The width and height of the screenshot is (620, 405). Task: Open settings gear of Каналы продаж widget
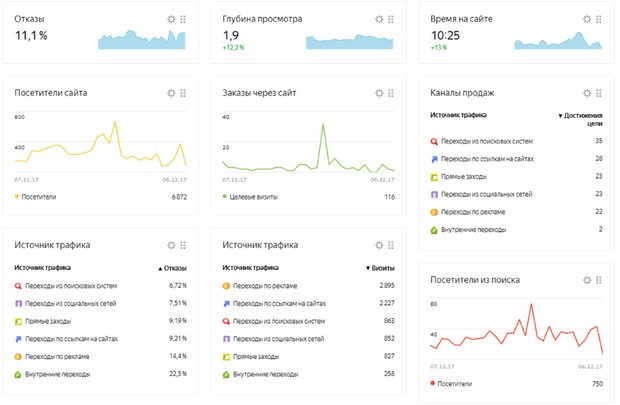click(587, 93)
